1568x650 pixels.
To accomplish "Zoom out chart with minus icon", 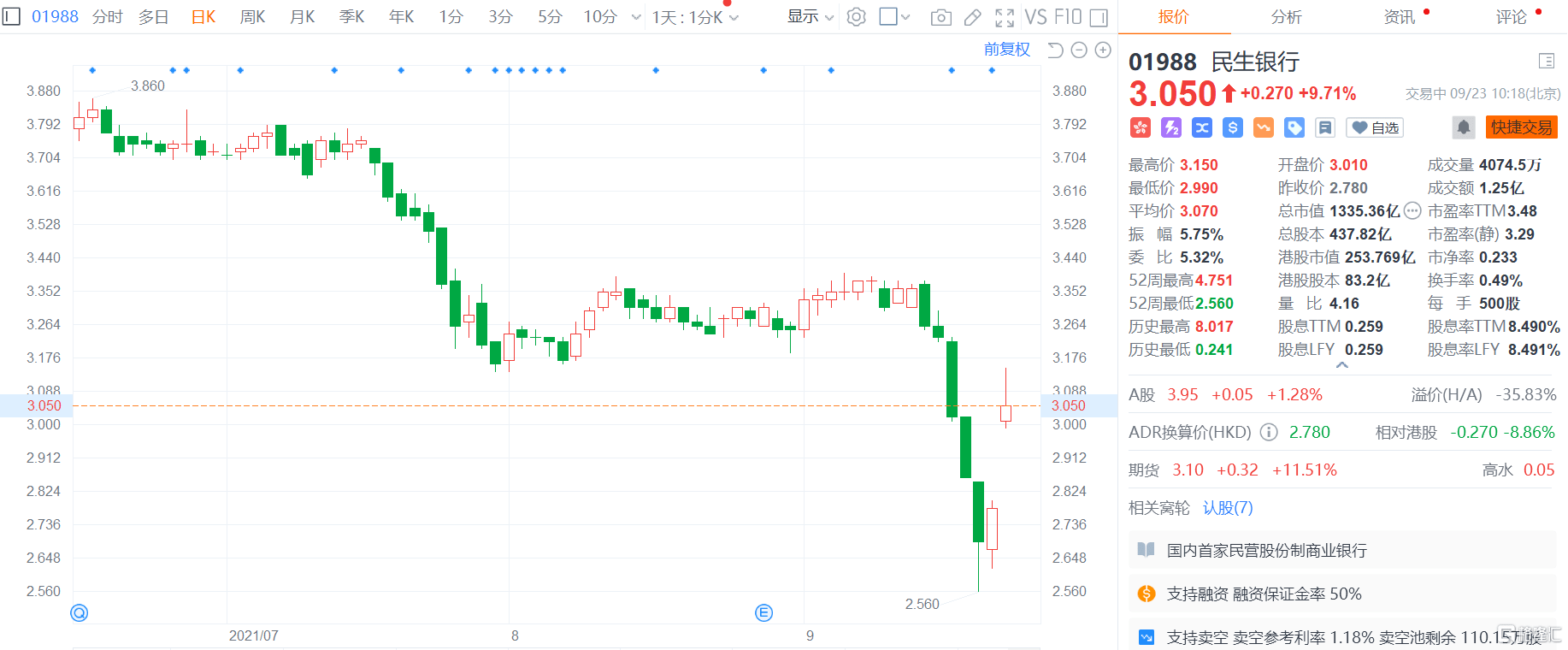I will (1079, 50).
